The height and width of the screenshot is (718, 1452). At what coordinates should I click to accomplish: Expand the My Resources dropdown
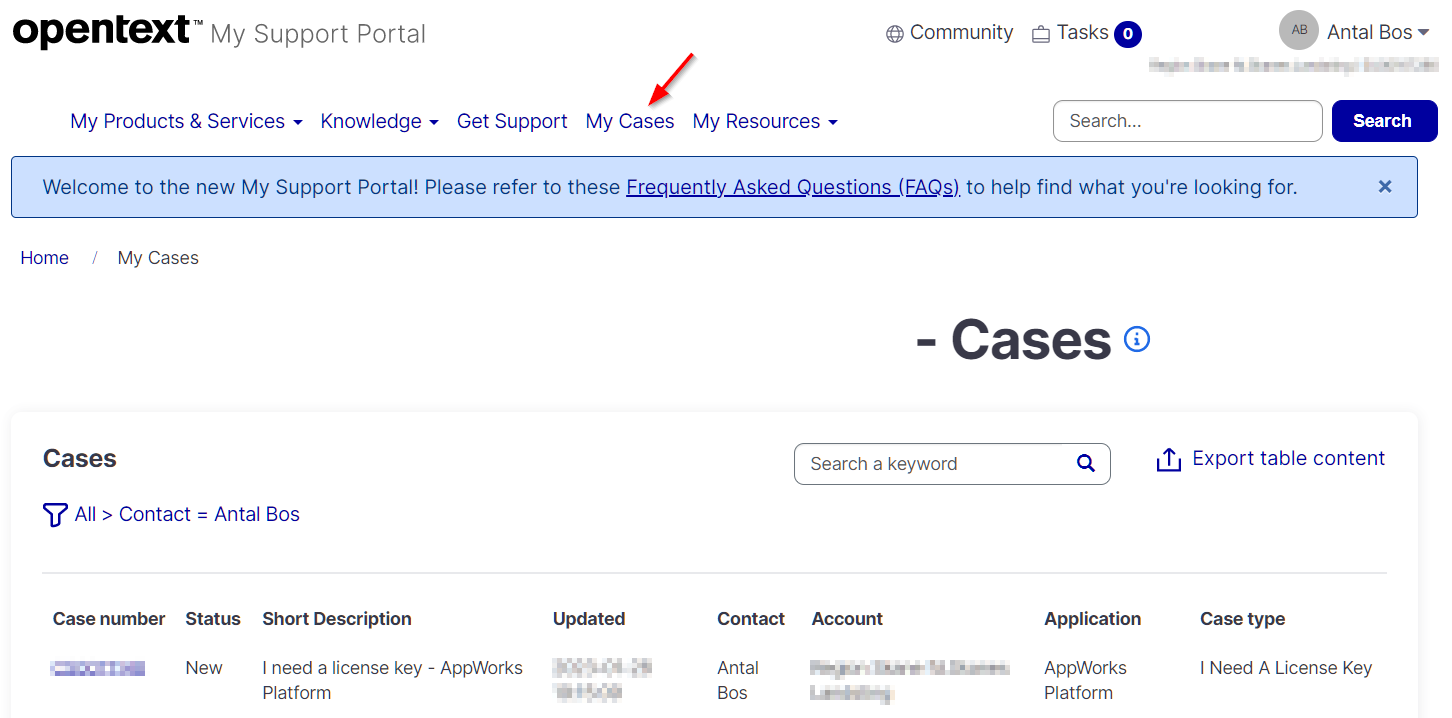pyautogui.click(x=765, y=121)
